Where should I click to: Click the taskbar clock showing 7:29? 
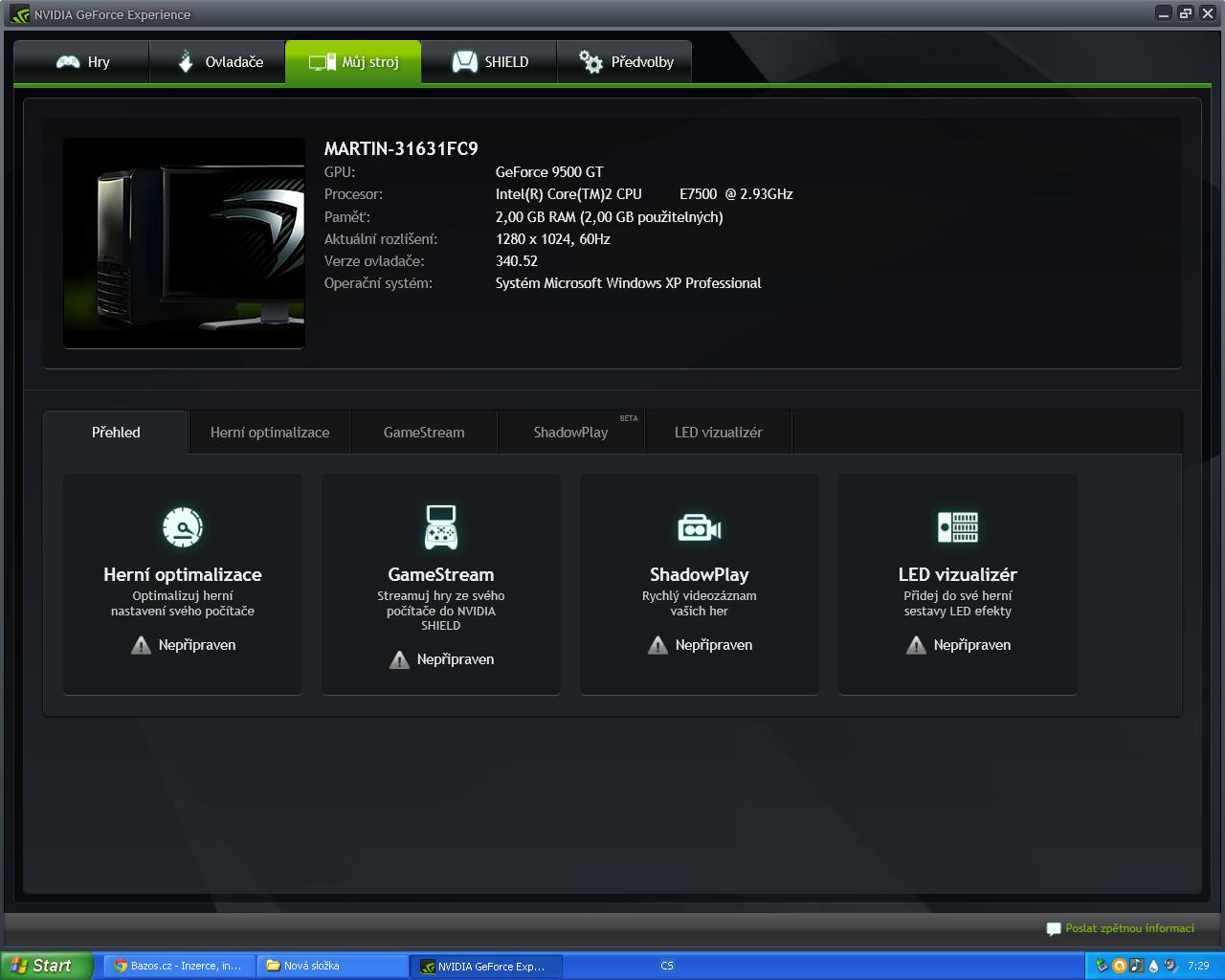pos(1198,966)
